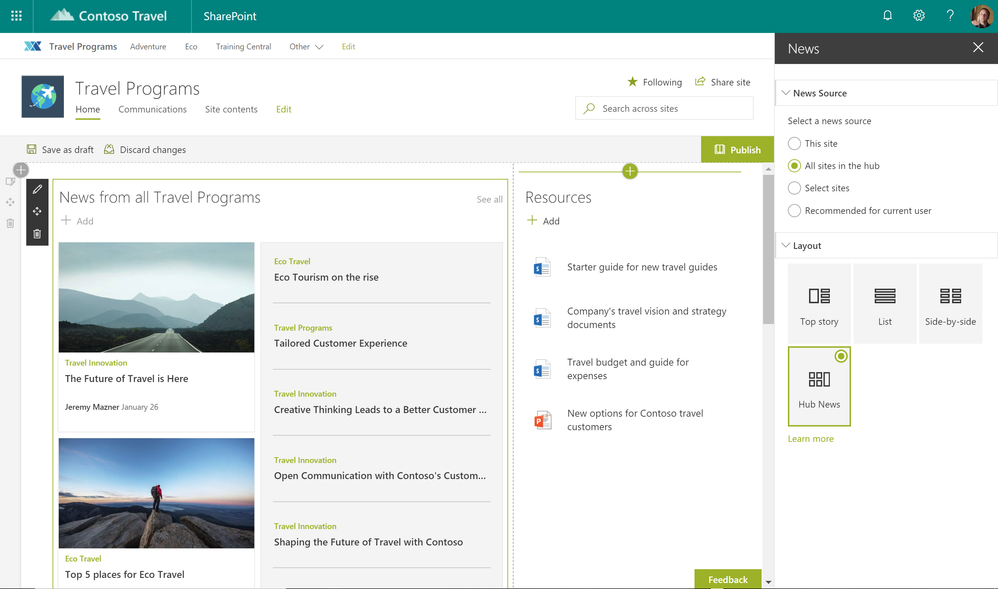Viewport: 998px width, 589px height.
Task: Choose the Top story layout
Action: (819, 304)
